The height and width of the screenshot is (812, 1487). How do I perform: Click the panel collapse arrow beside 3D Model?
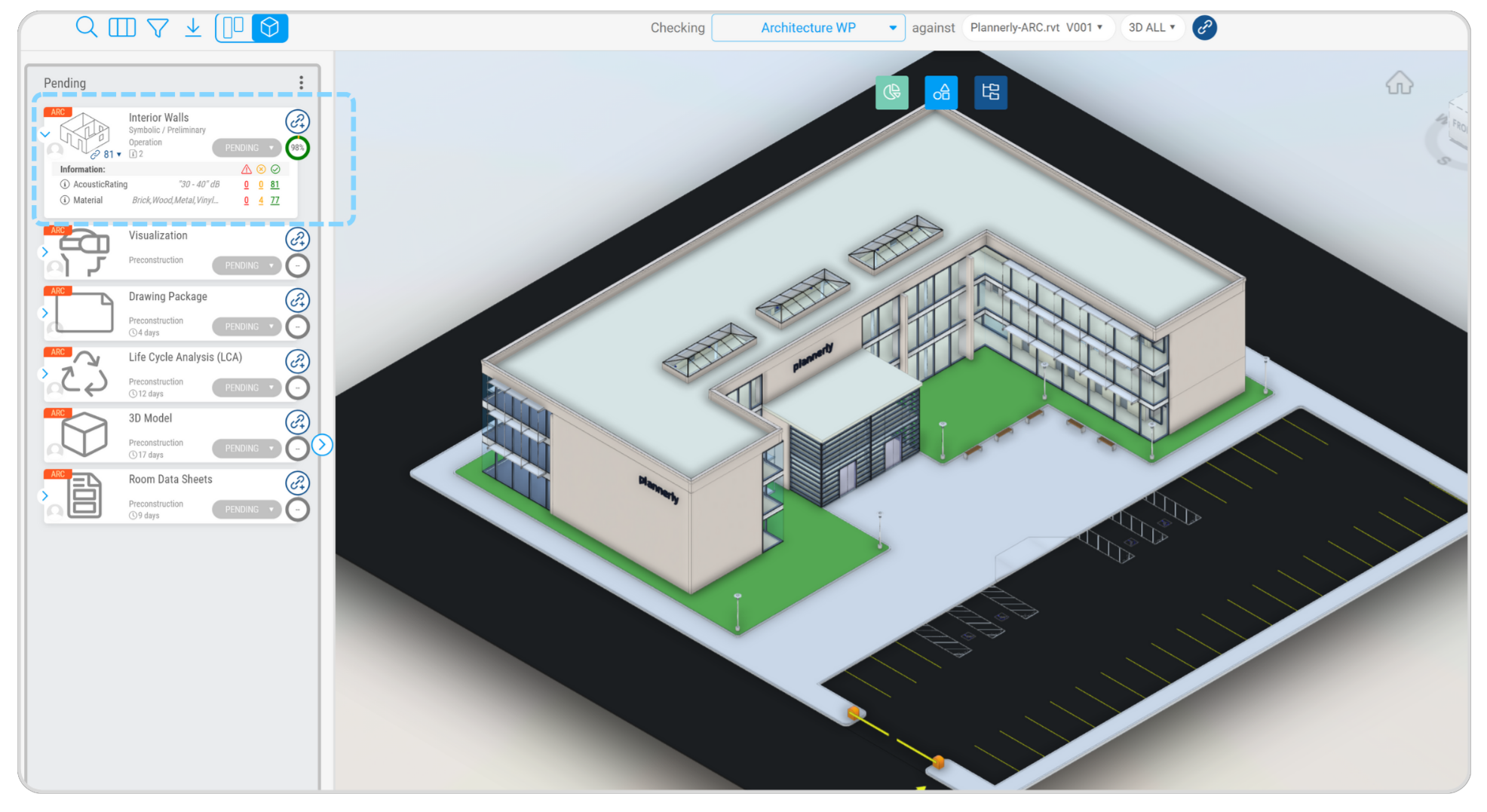point(322,445)
